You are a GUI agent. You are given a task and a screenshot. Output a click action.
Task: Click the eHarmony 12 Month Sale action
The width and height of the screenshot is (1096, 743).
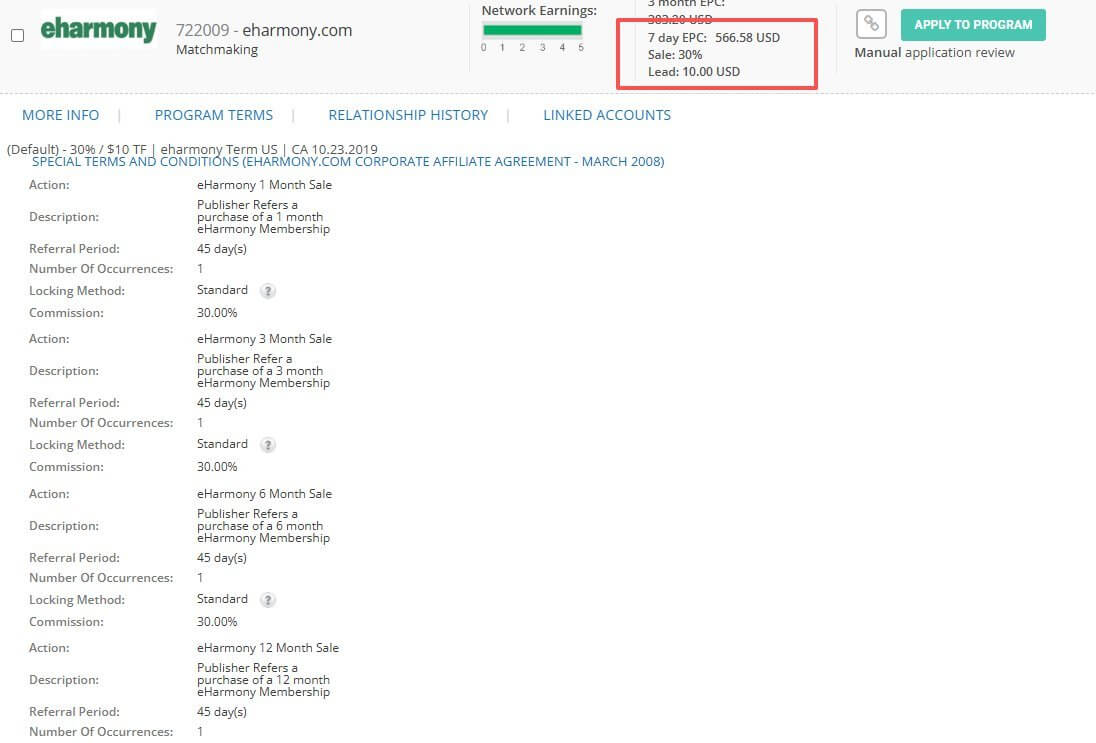[268, 648]
